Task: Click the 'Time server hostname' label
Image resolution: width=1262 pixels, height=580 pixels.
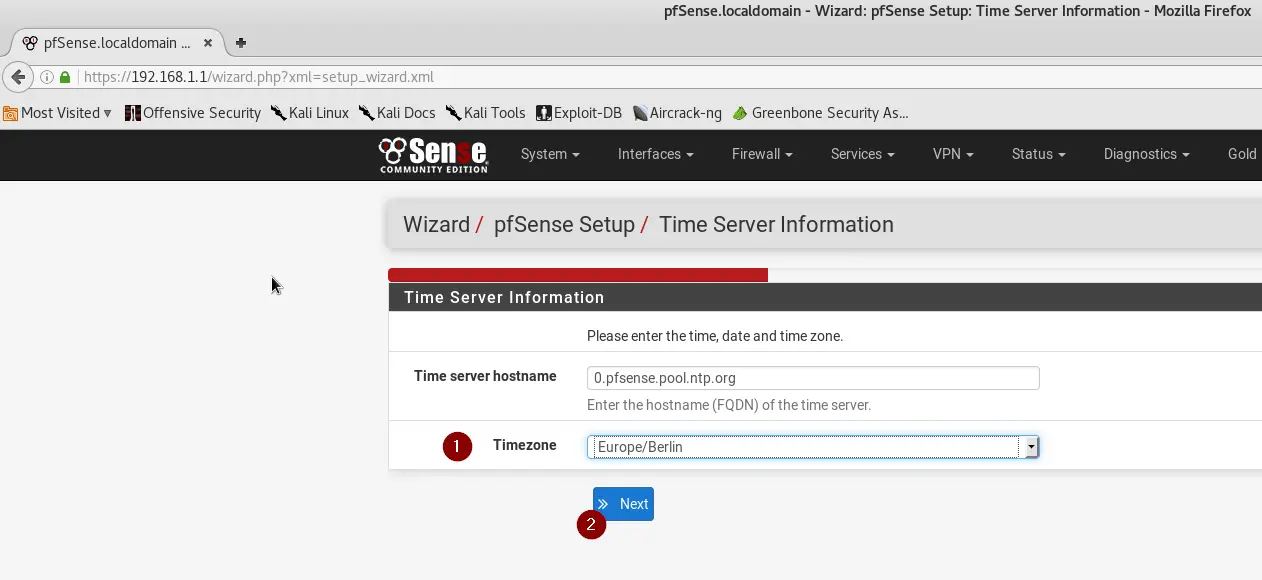Action: pos(485,376)
